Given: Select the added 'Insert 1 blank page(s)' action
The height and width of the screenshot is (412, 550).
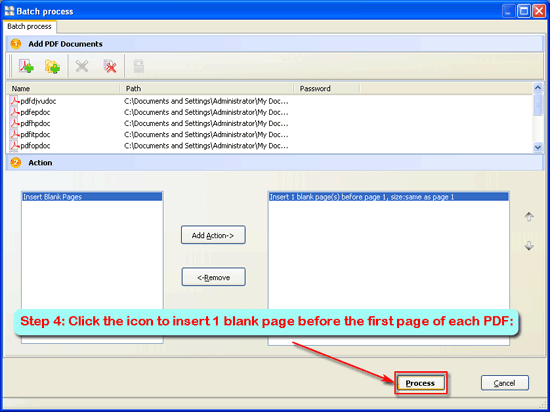Looking at the screenshot, I should point(389,197).
